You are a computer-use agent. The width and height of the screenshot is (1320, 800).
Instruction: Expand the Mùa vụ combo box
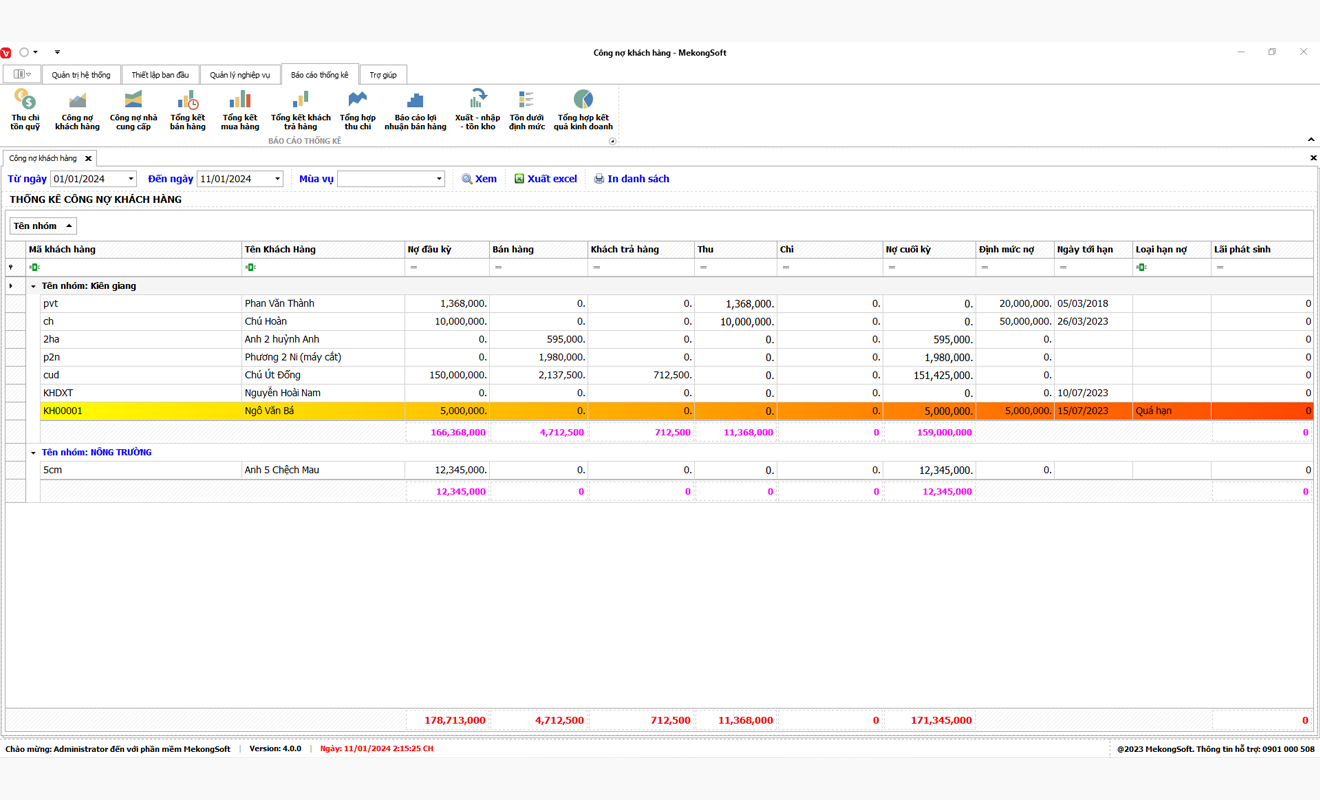click(x=438, y=179)
